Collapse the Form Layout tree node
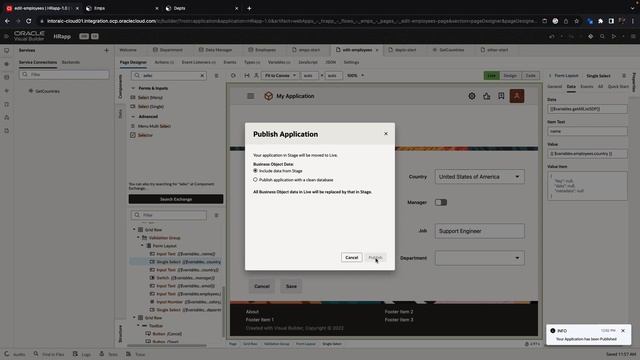640x360 pixels. click(x=142, y=246)
